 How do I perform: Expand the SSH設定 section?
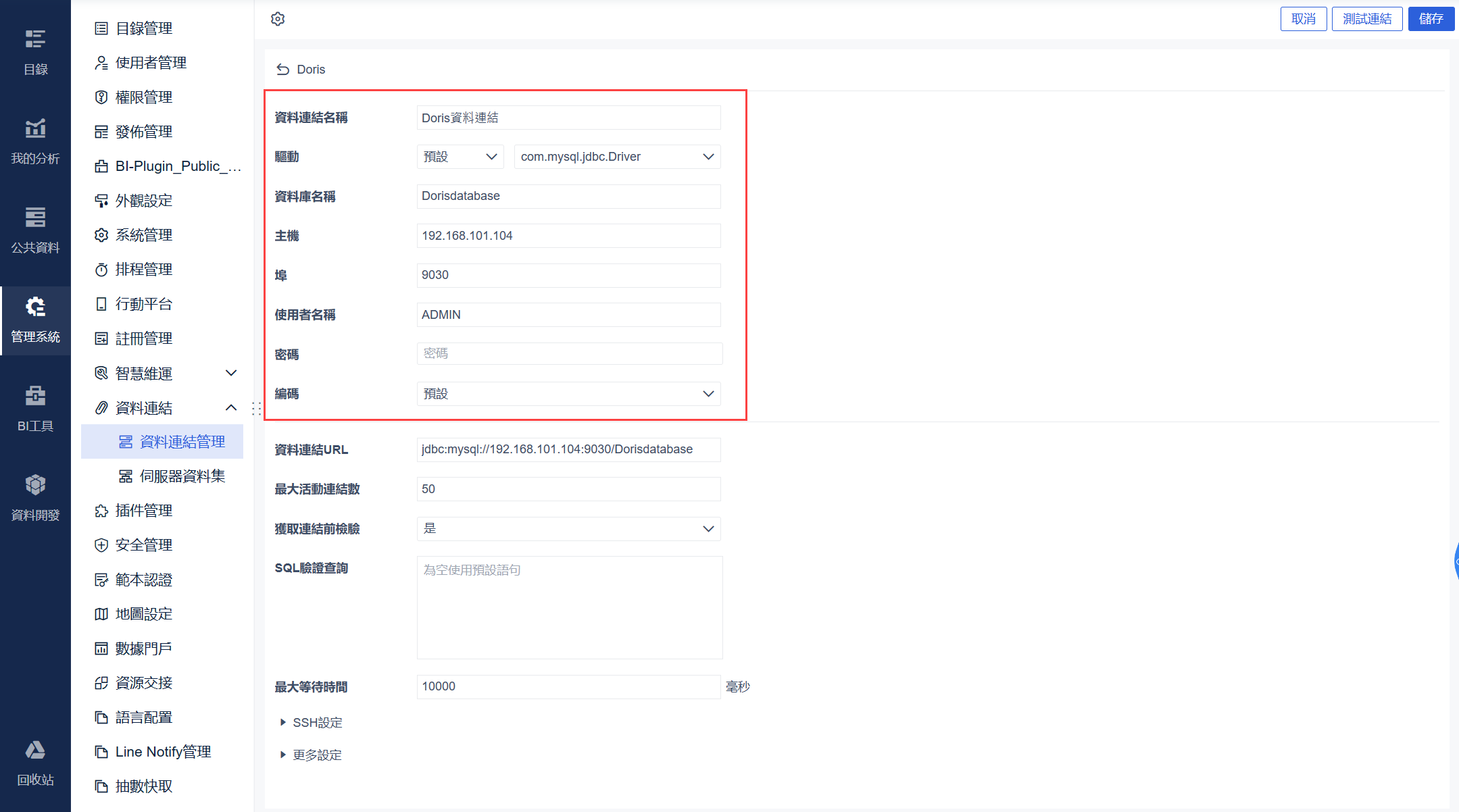click(x=311, y=723)
